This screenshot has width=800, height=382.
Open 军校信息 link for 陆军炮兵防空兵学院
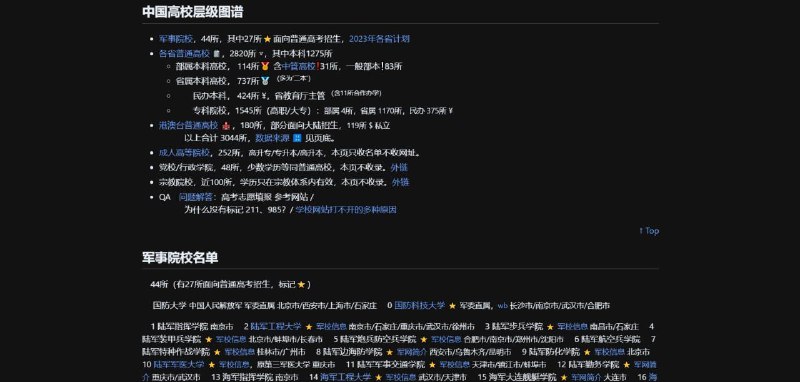point(446,339)
